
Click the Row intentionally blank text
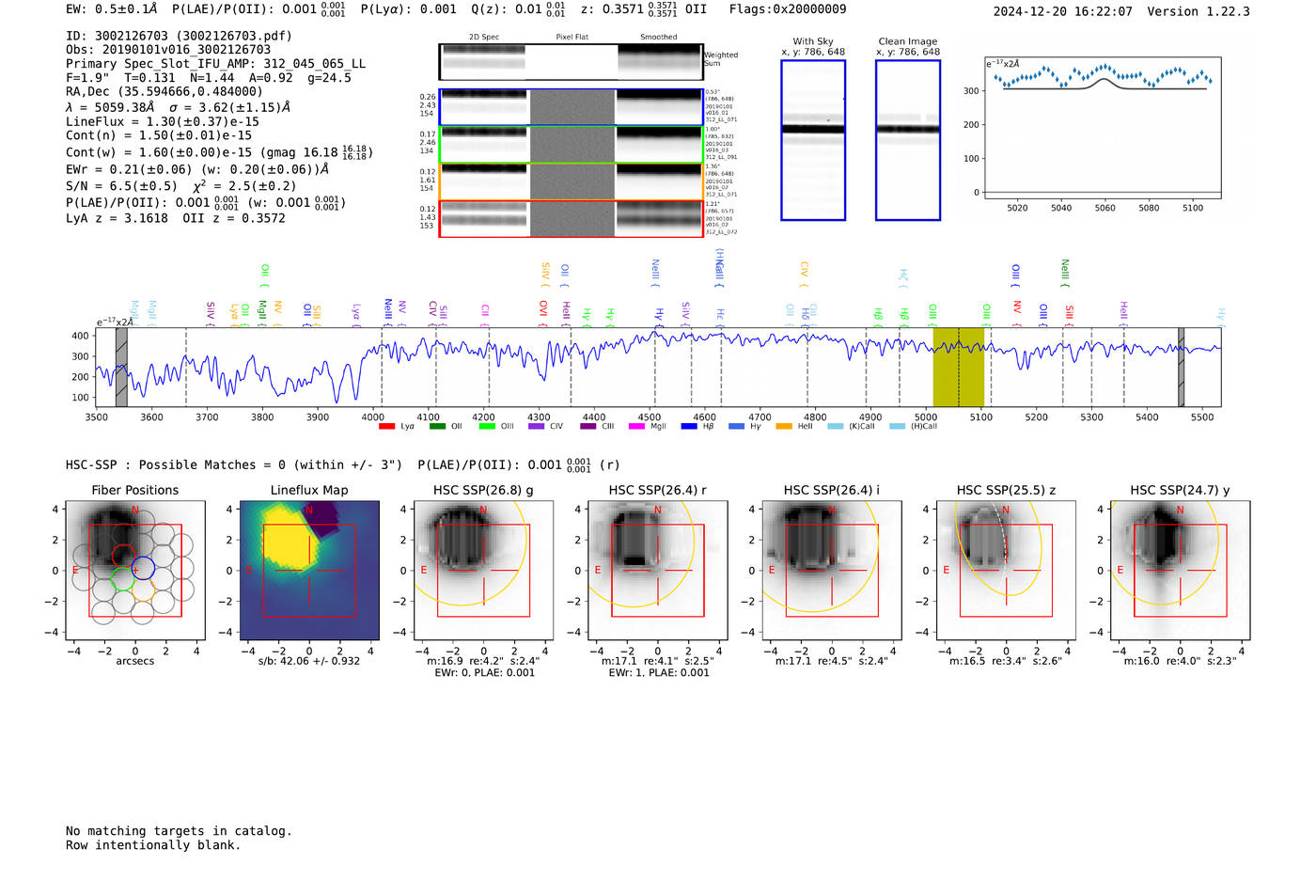click(x=153, y=845)
